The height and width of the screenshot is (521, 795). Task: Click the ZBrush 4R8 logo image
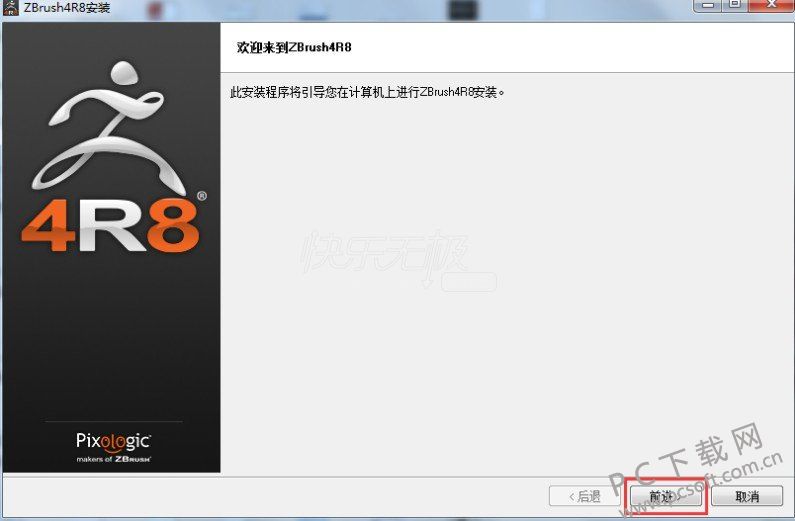pyautogui.click(x=113, y=157)
